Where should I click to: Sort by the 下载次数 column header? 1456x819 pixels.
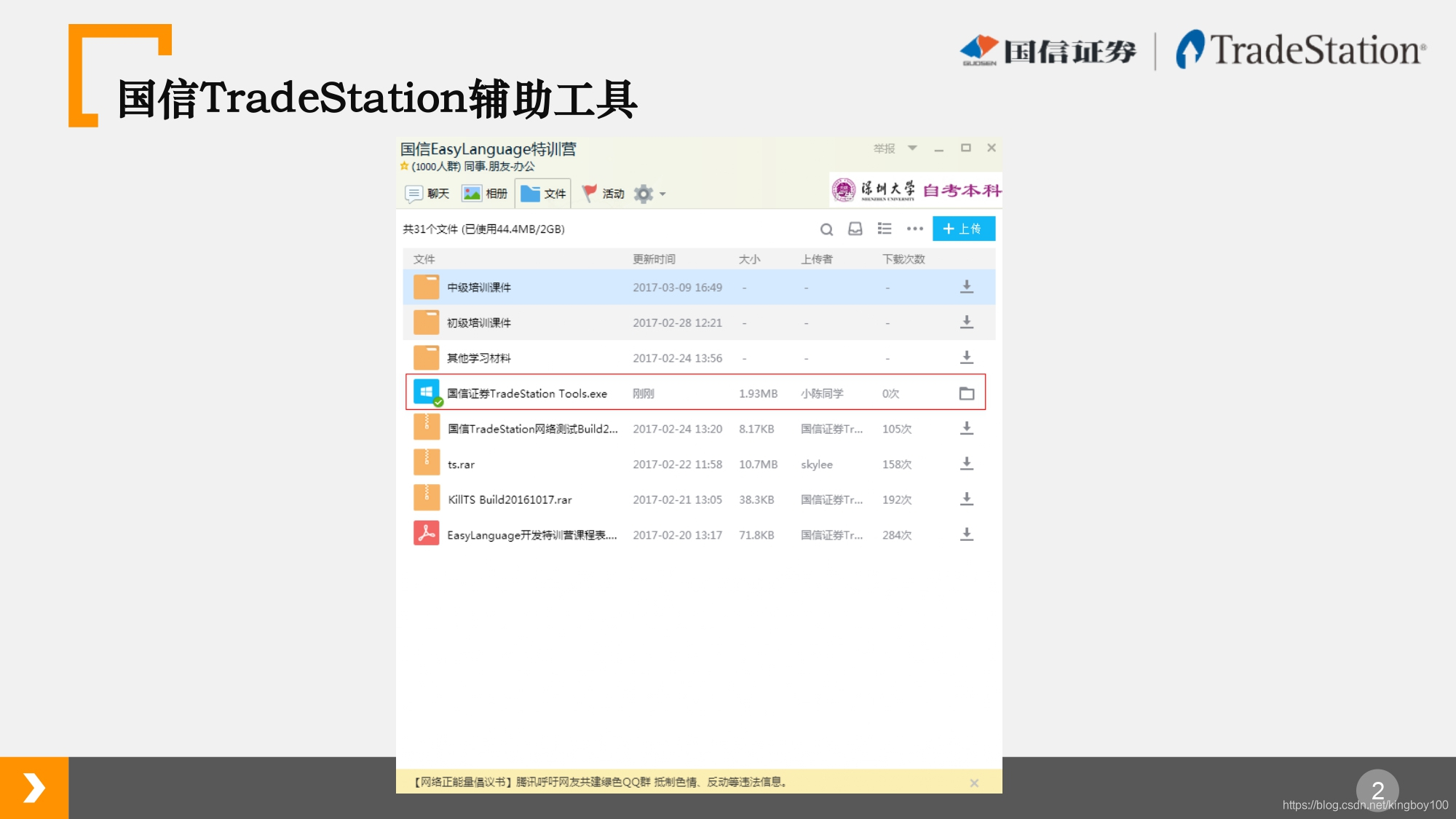click(x=903, y=259)
